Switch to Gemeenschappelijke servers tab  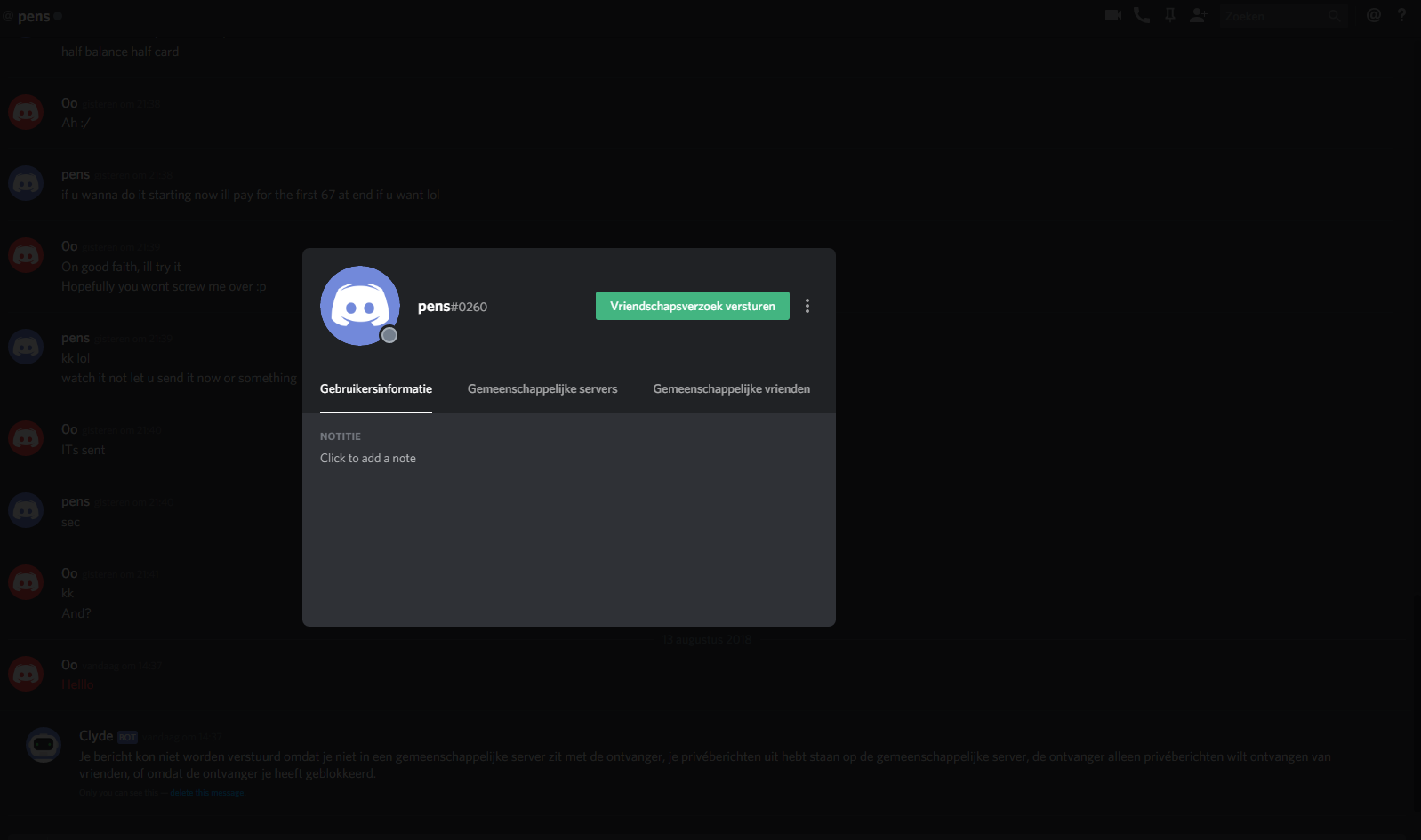(x=542, y=389)
